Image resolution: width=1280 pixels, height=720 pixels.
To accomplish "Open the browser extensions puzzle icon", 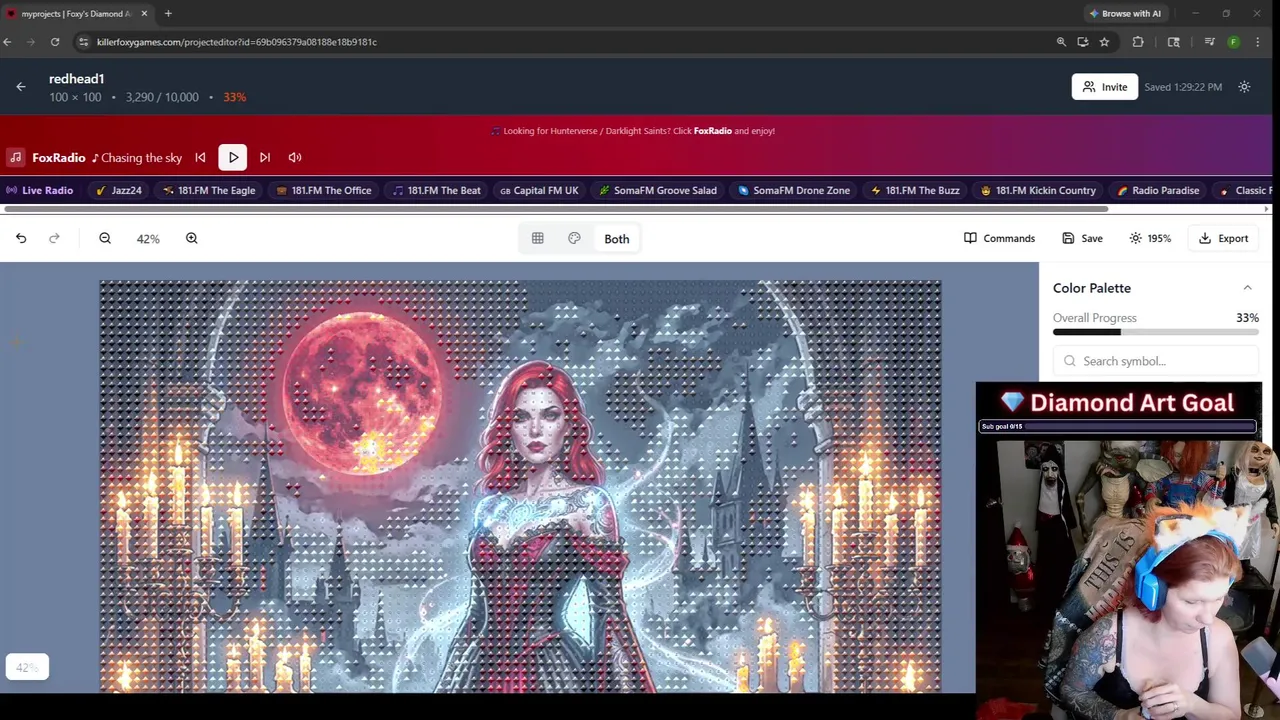I will (1138, 42).
